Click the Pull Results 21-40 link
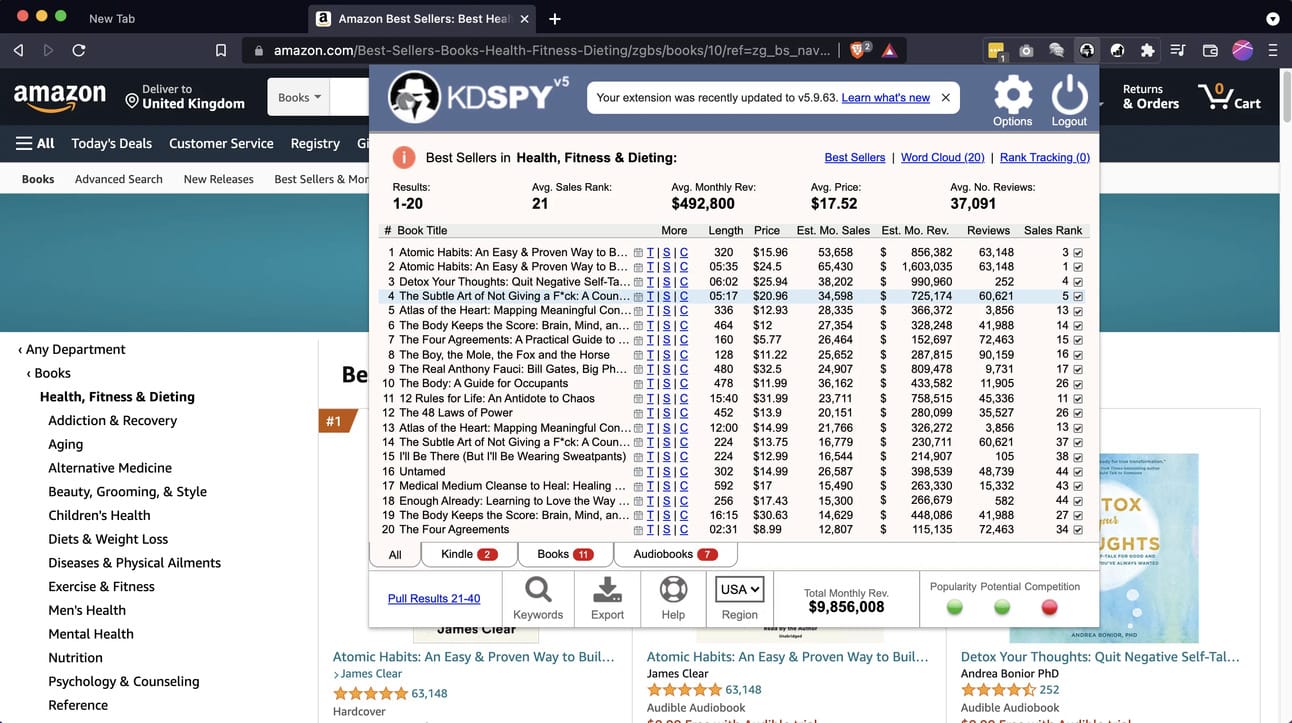The width and height of the screenshot is (1292, 723). click(434, 599)
